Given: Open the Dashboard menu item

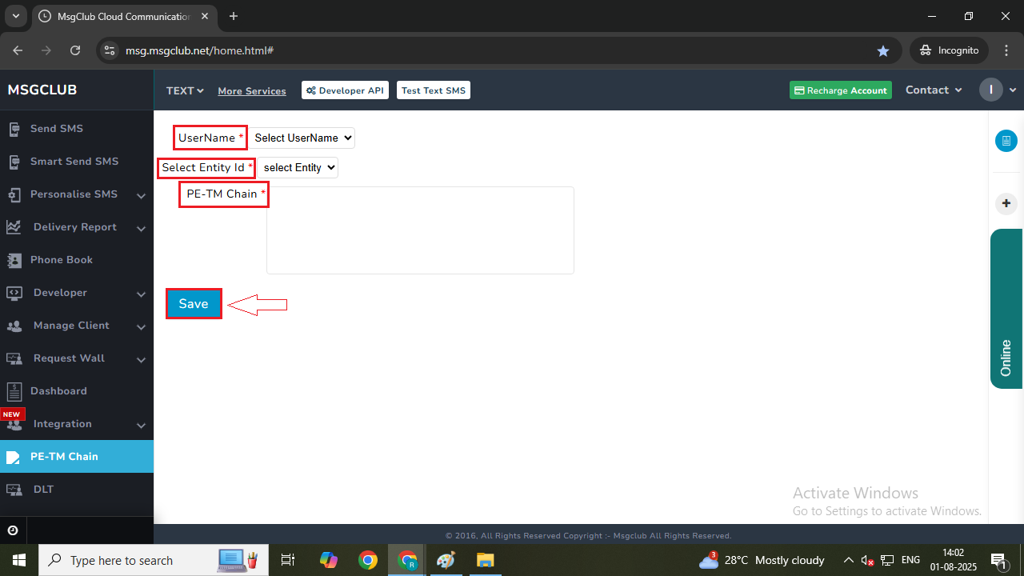Looking at the screenshot, I should click(76, 391).
